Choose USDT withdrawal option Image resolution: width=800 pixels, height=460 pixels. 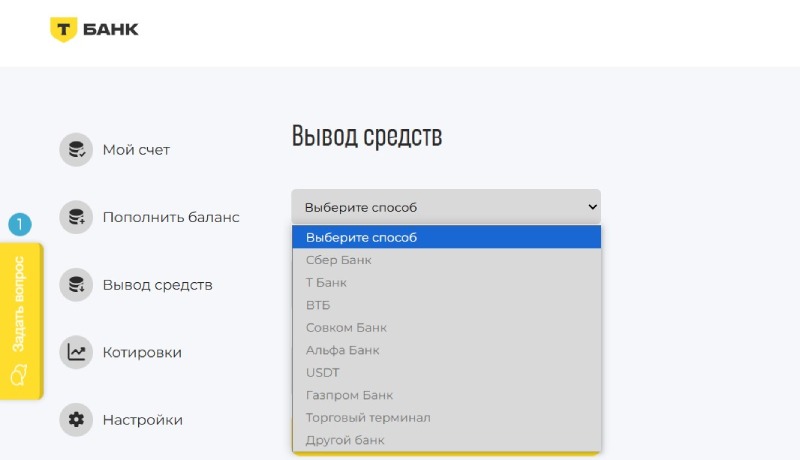pos(446,372)
